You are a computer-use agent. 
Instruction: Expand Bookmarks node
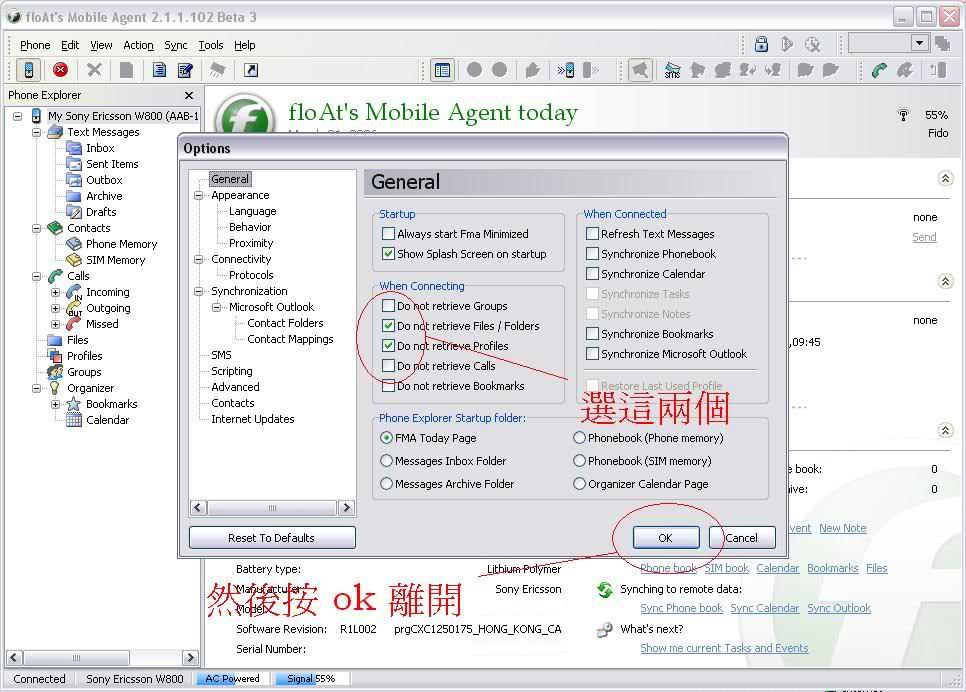pyautogui.click(x=55, y=404)
